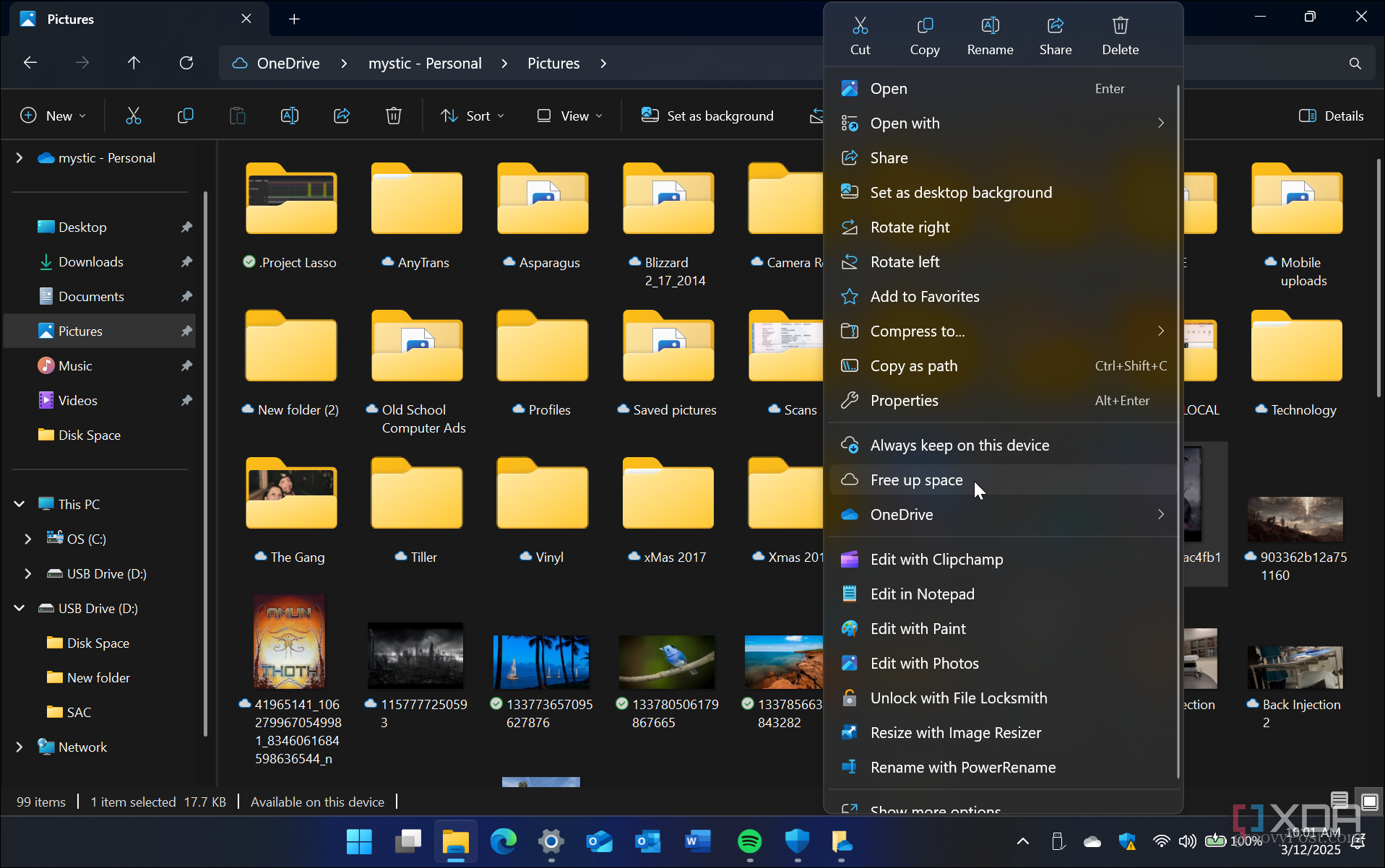Click mystic - Personal breadcrumb
This screenshot has width=1385, height=868.
(425, 64)
